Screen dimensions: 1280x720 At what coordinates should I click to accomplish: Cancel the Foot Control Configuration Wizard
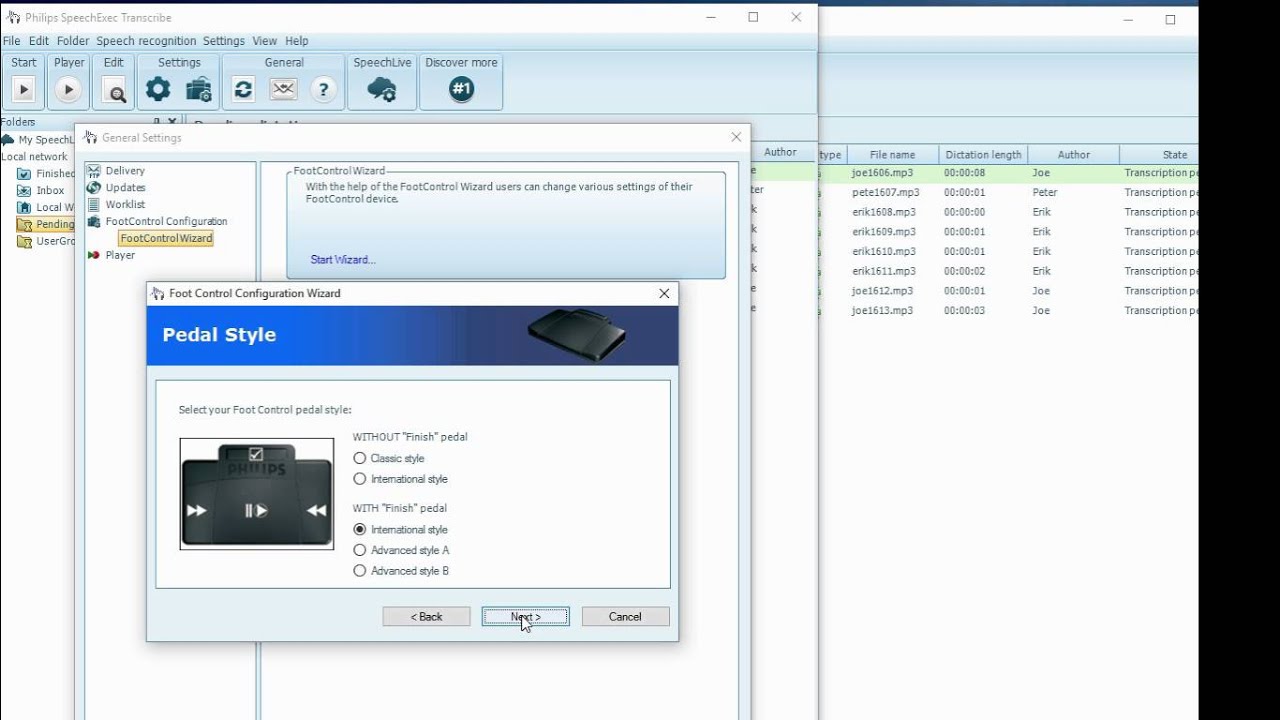click(625, 617)
